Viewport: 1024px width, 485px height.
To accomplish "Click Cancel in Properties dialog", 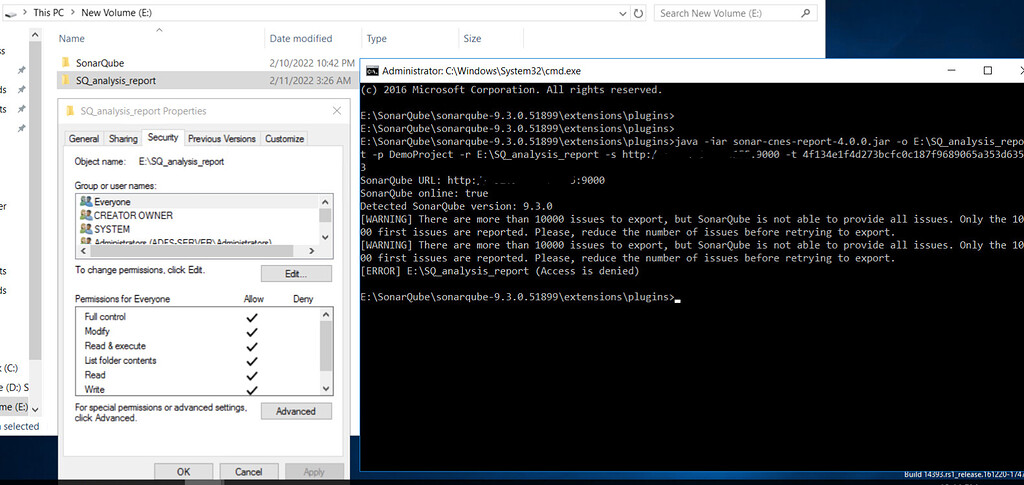I will (248, 471).
